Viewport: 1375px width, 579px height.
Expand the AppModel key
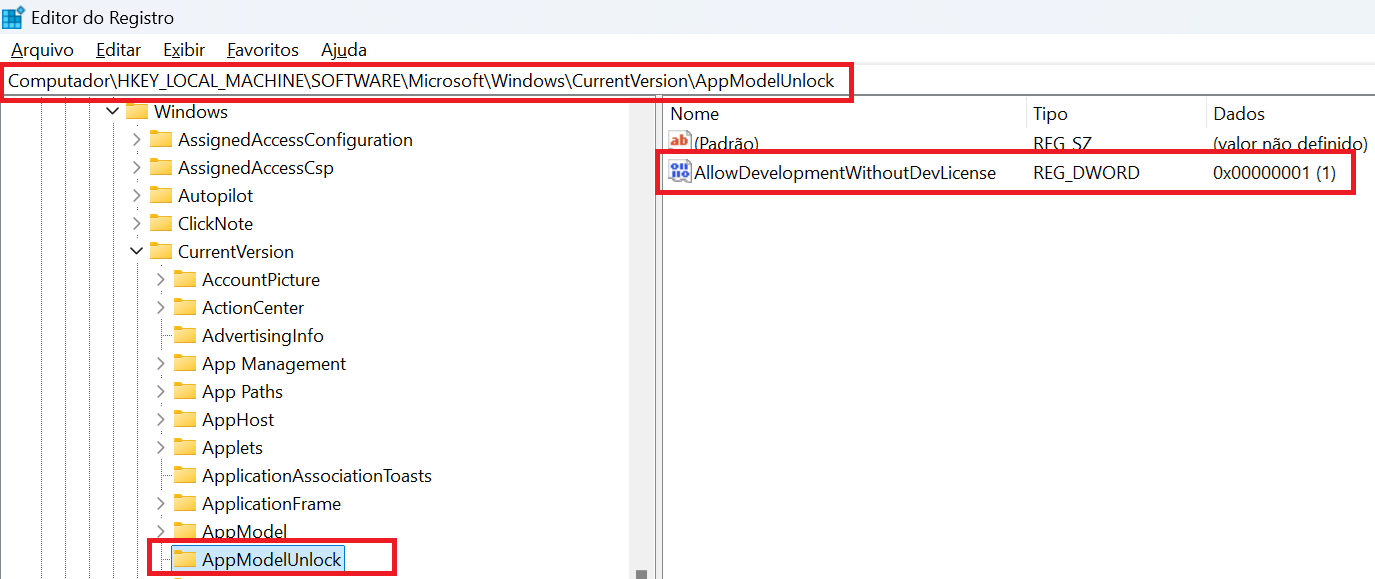161,532
